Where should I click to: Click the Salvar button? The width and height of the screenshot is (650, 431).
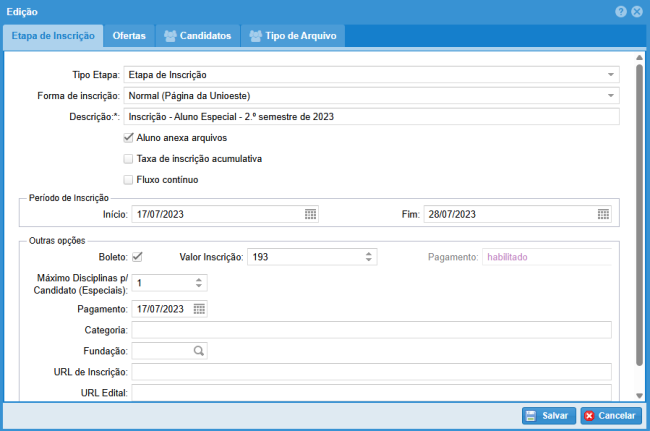point(547,415)
